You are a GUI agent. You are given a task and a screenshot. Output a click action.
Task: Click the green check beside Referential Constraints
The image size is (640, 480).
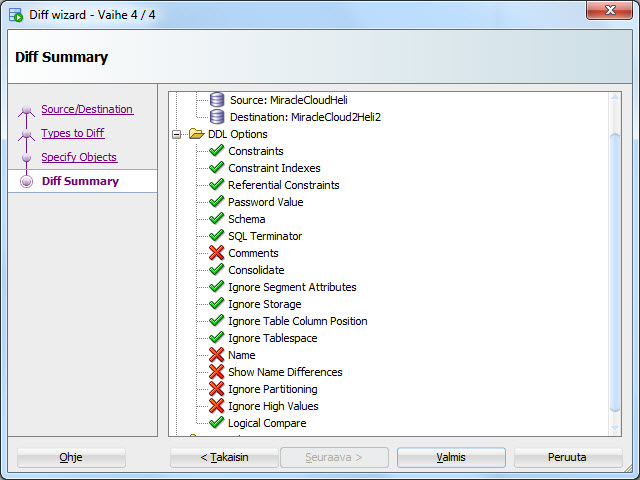coord(216,185)
